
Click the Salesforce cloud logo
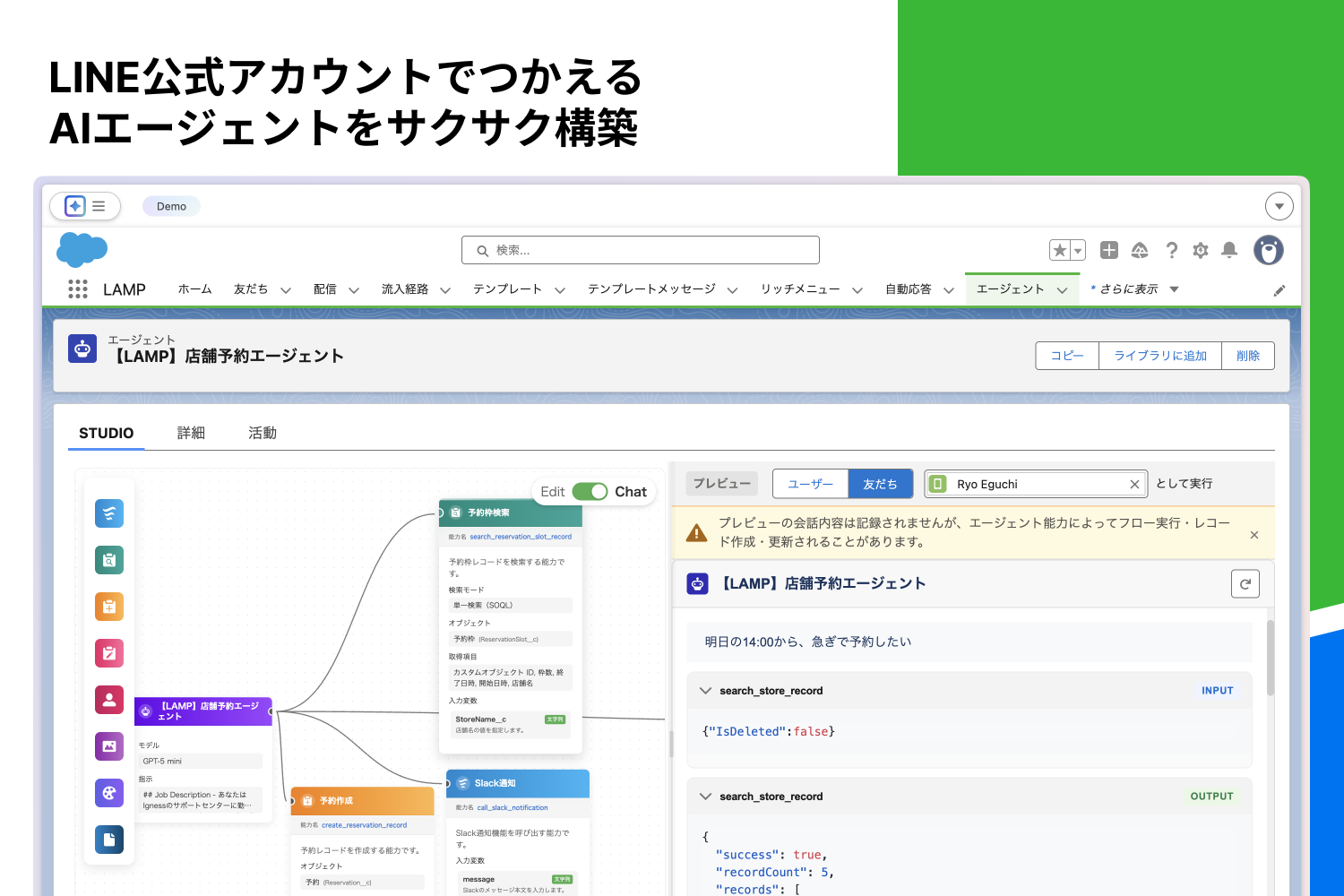click(82, 249)
